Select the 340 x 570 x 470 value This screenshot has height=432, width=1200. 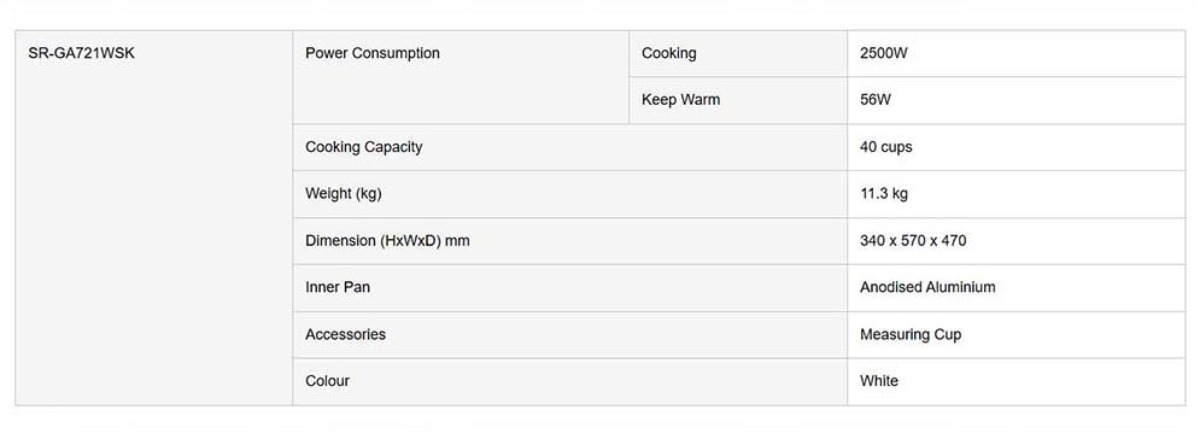[x=913, y=241]
